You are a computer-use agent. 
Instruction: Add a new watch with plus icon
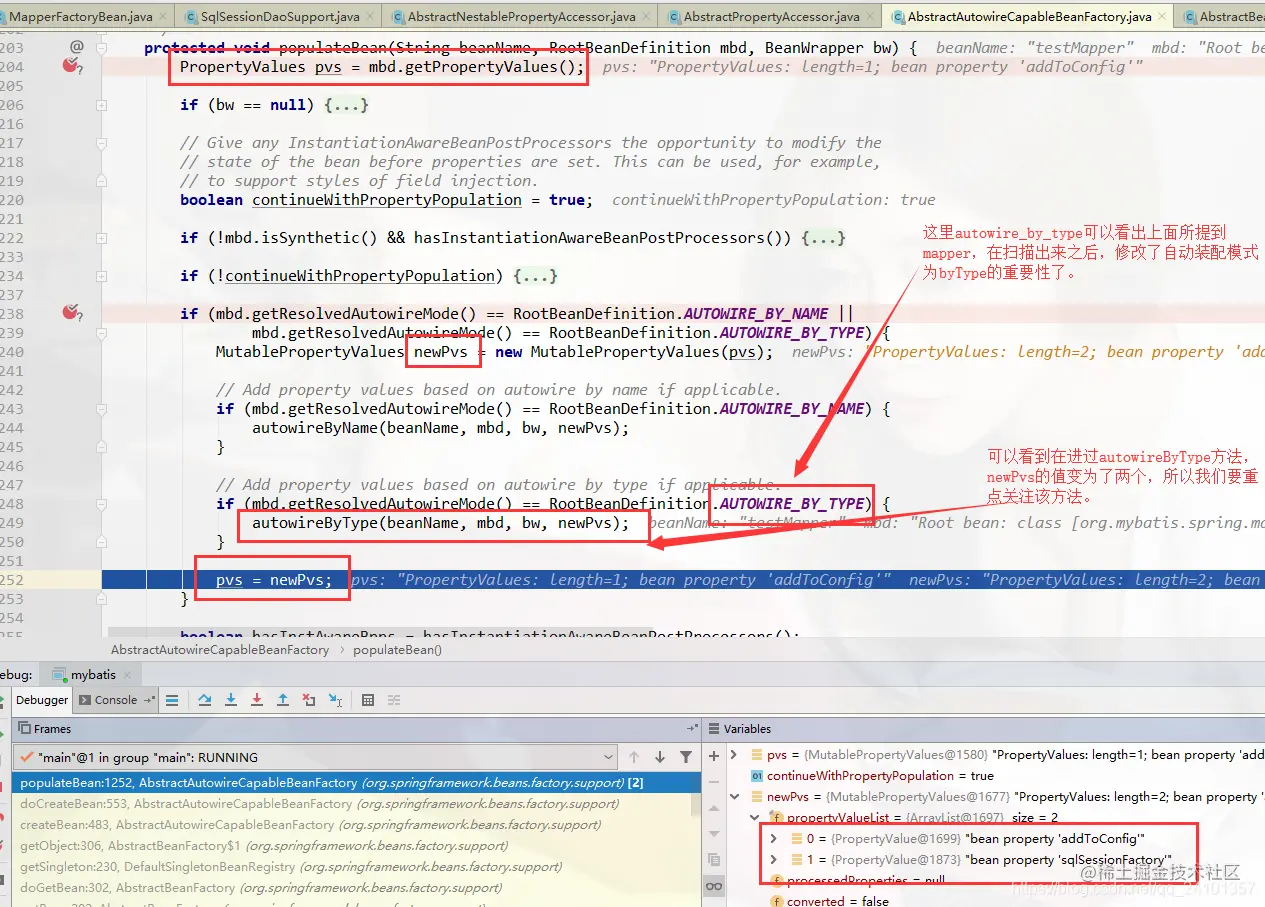714,756
